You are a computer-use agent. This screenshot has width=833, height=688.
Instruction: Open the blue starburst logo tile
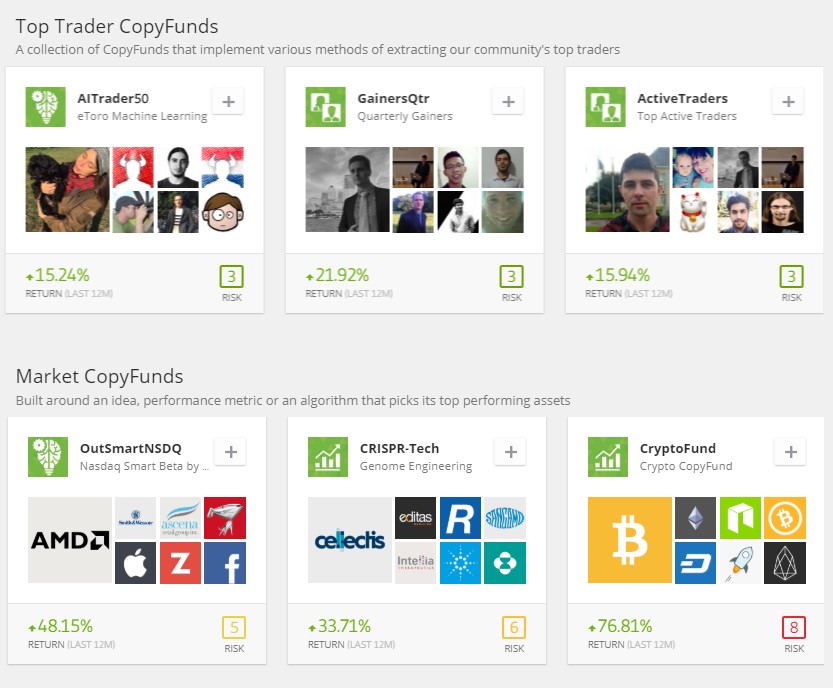point(461,563)
